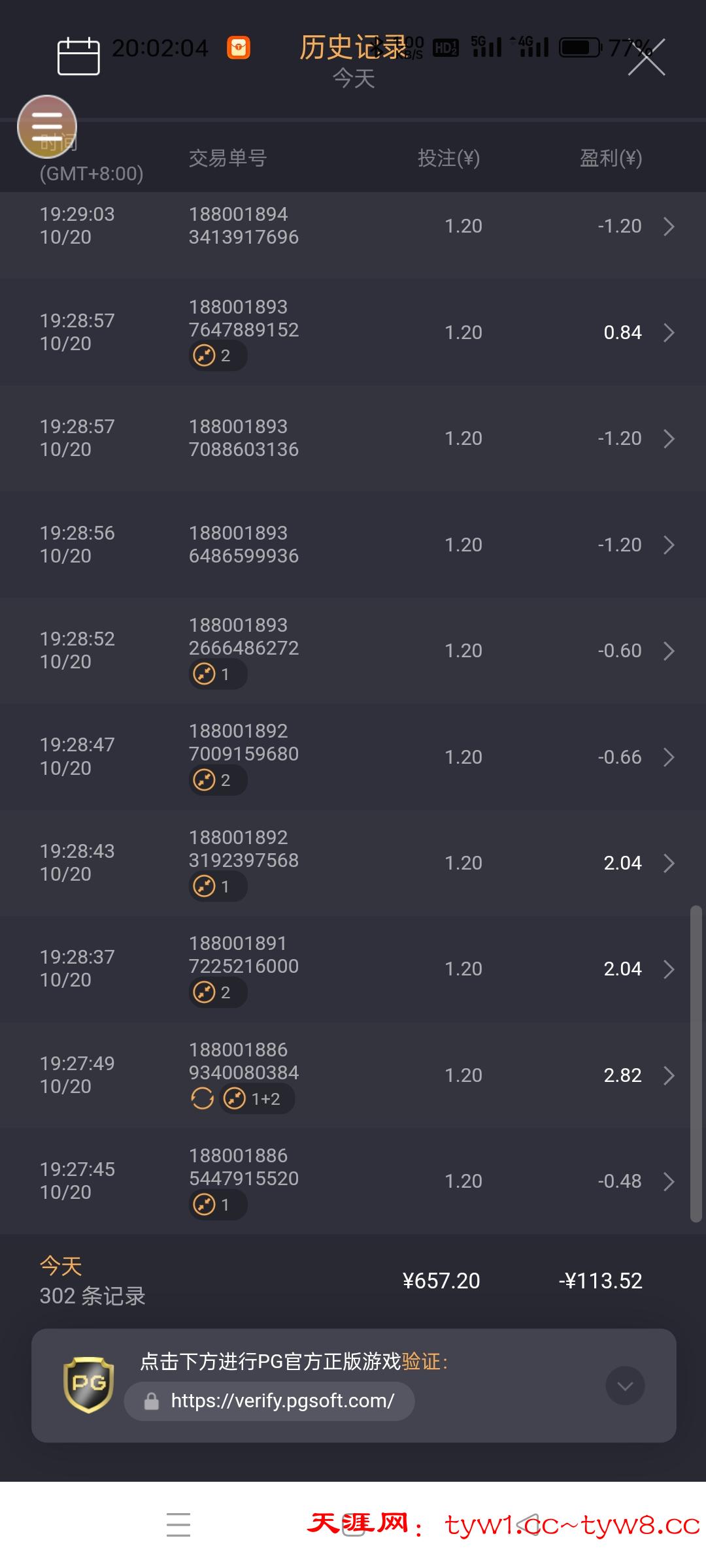This screenshot has width=706, height=1568.
Task: Open the https://verify.pgsoft.com/ link
Action: pos(282,1401)
